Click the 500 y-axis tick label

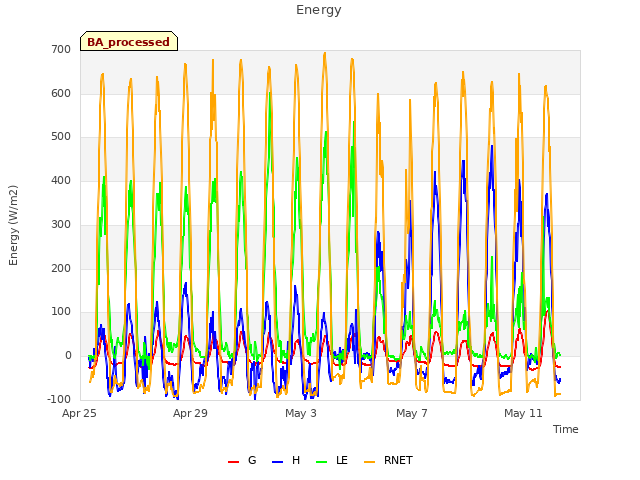tap(61, 137)
